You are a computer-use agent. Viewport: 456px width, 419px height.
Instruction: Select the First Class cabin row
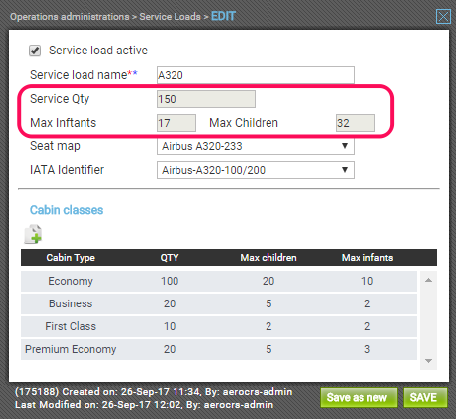219,326
